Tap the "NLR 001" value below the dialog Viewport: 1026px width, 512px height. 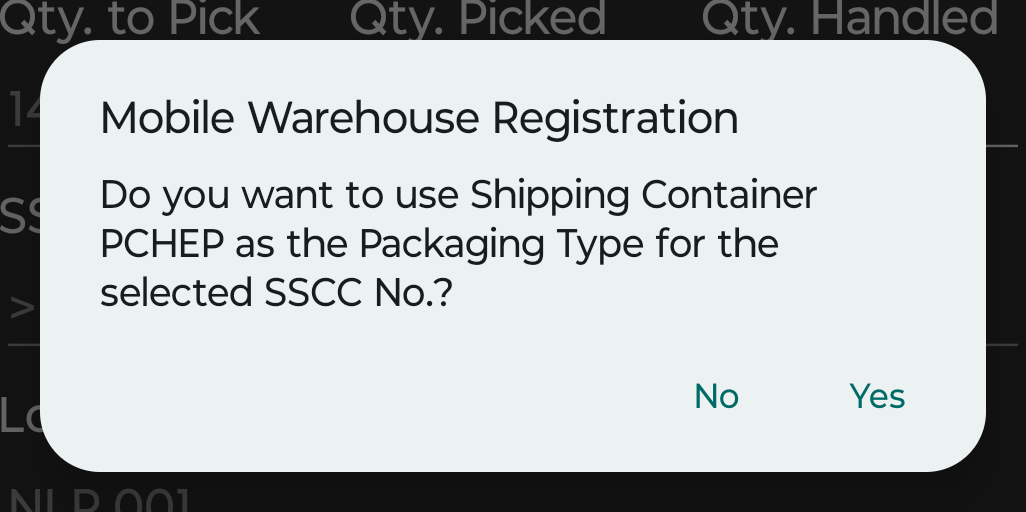[98, 499]
